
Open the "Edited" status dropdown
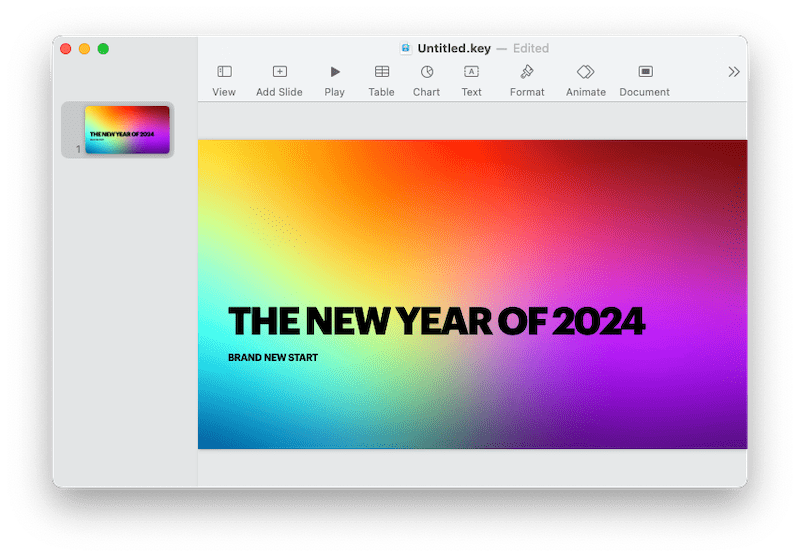point(530,48)
